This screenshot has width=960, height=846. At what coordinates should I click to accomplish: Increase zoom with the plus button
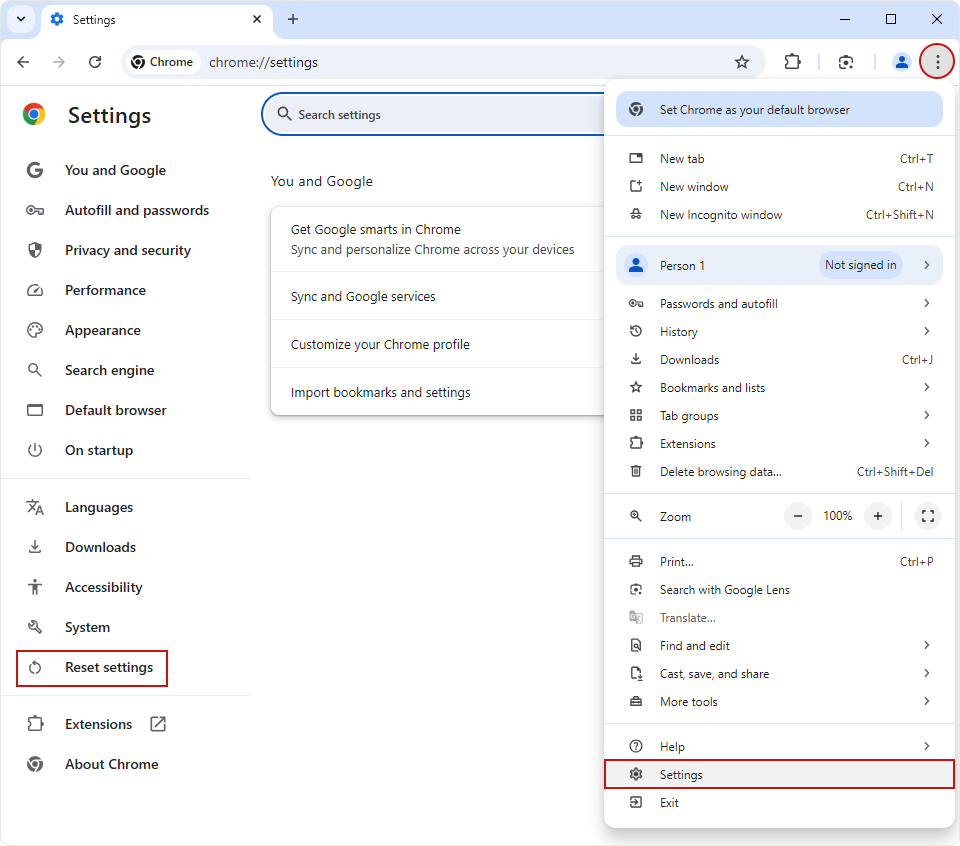[877, 516]
